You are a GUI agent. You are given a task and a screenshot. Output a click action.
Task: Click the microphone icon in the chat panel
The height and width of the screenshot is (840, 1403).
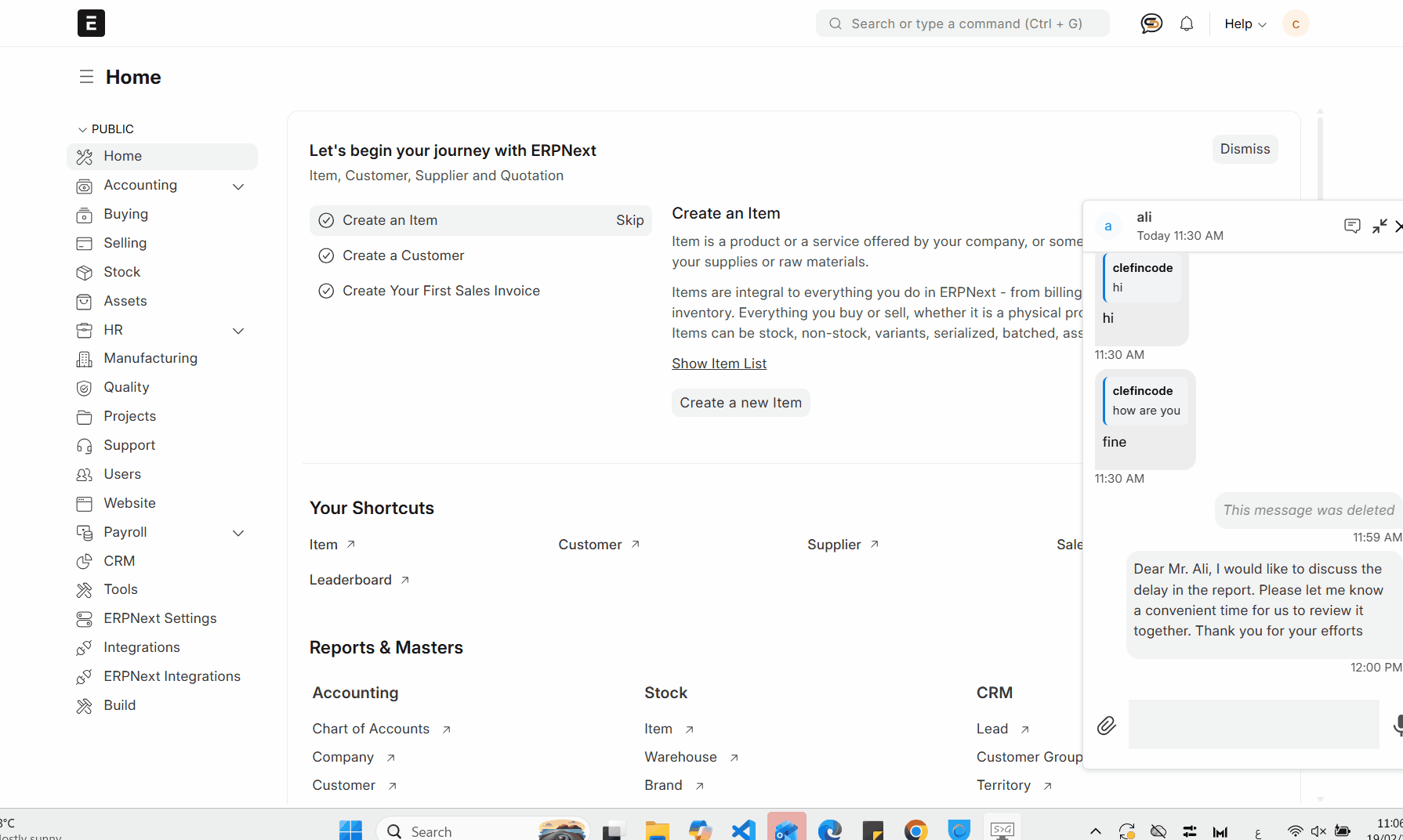[x=1400, y=725]
